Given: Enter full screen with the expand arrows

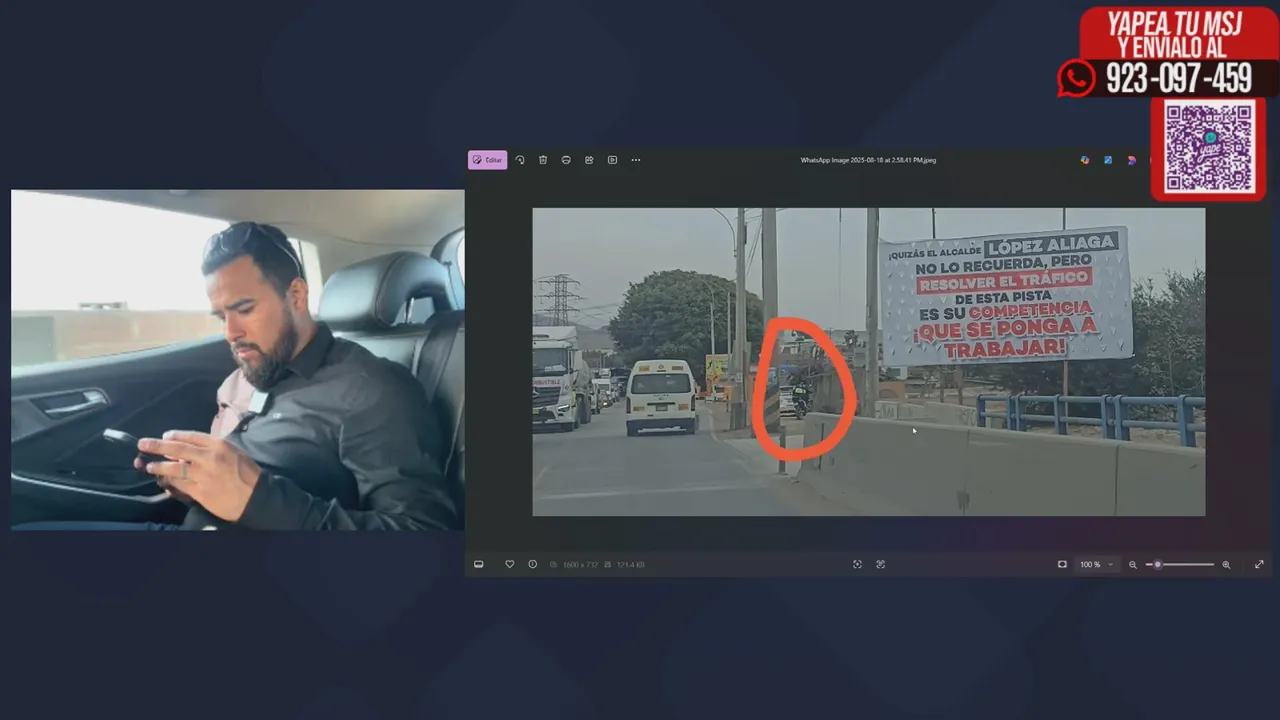Looking at the screenshot, I should (1259, 564).
